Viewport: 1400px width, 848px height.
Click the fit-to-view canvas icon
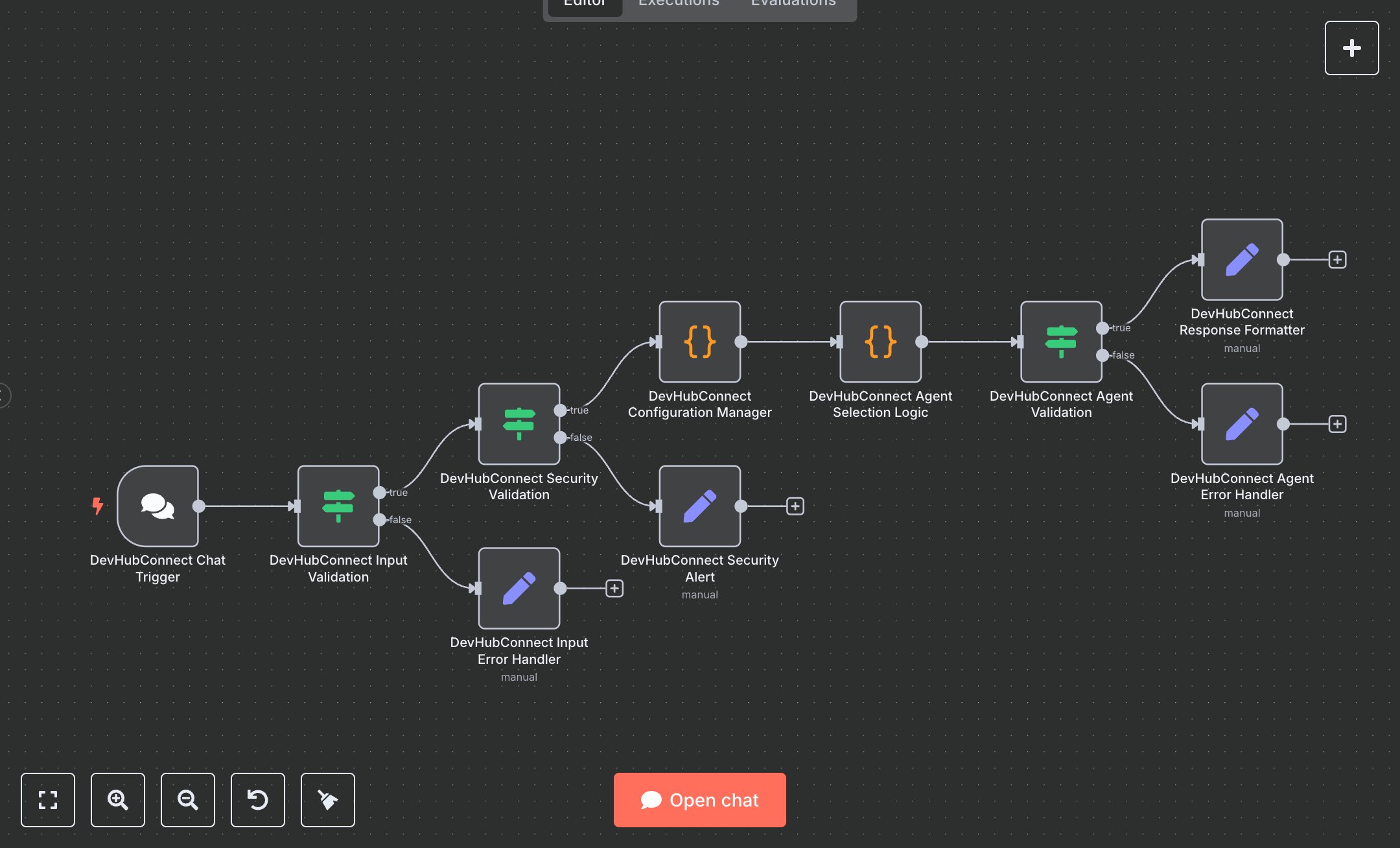(x=48, y=800)
